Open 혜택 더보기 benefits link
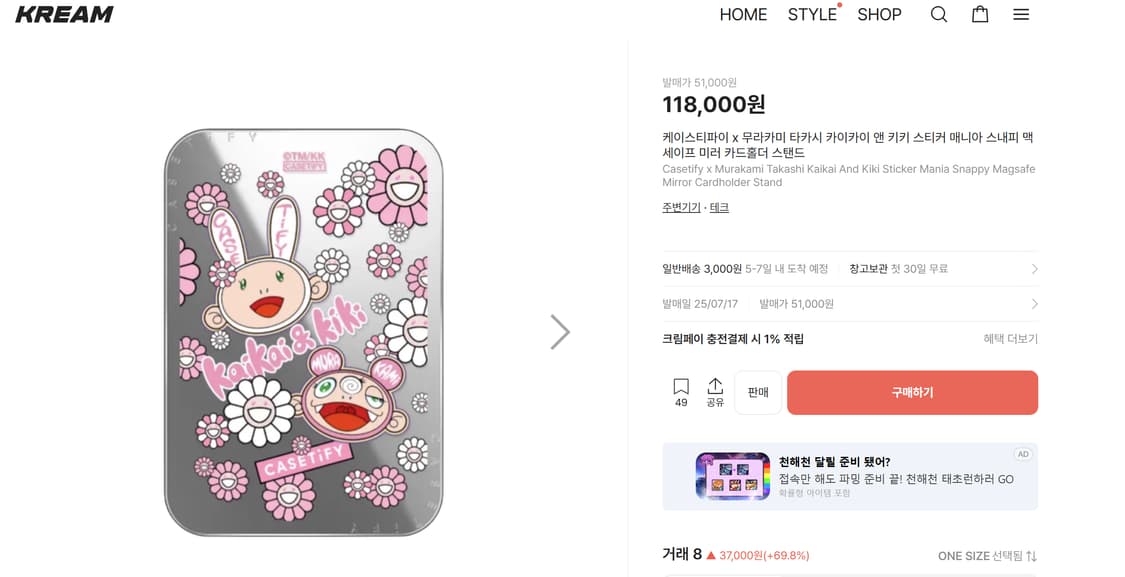The height and width of the screenshot is (577, 1125). (x=1008, y=339)
